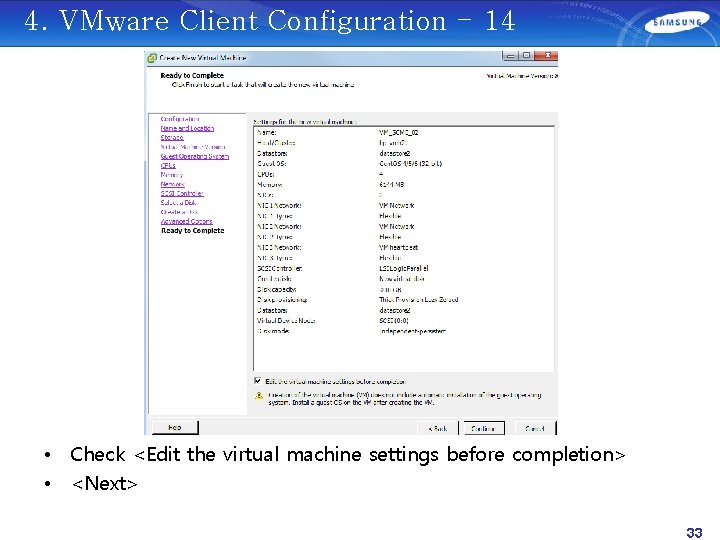
Task: Click the yellow warning icon
Action: point(259,395)
